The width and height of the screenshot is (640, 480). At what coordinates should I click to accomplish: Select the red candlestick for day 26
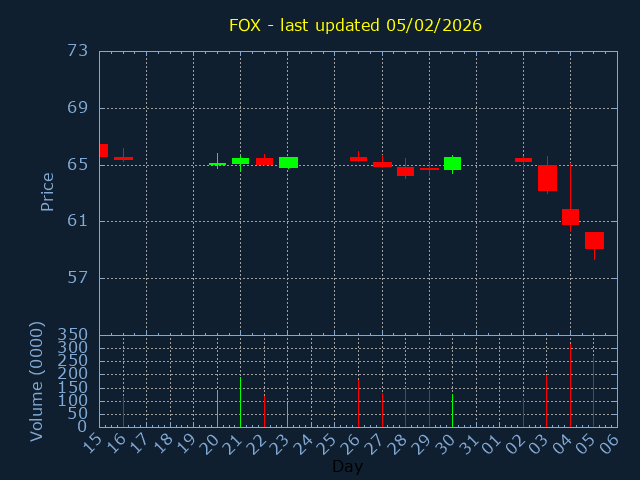click(x=358, y=159)
